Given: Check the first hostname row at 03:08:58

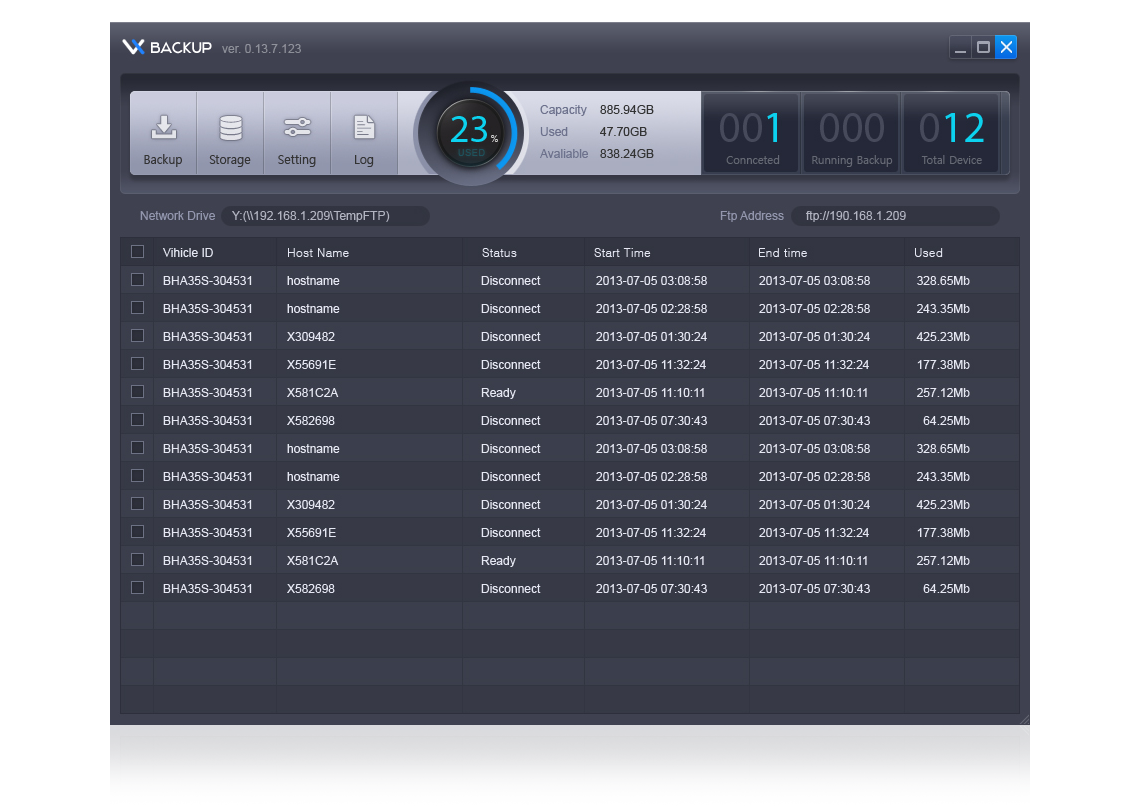Looking at the screenshot, I should (x=137, y=280).
